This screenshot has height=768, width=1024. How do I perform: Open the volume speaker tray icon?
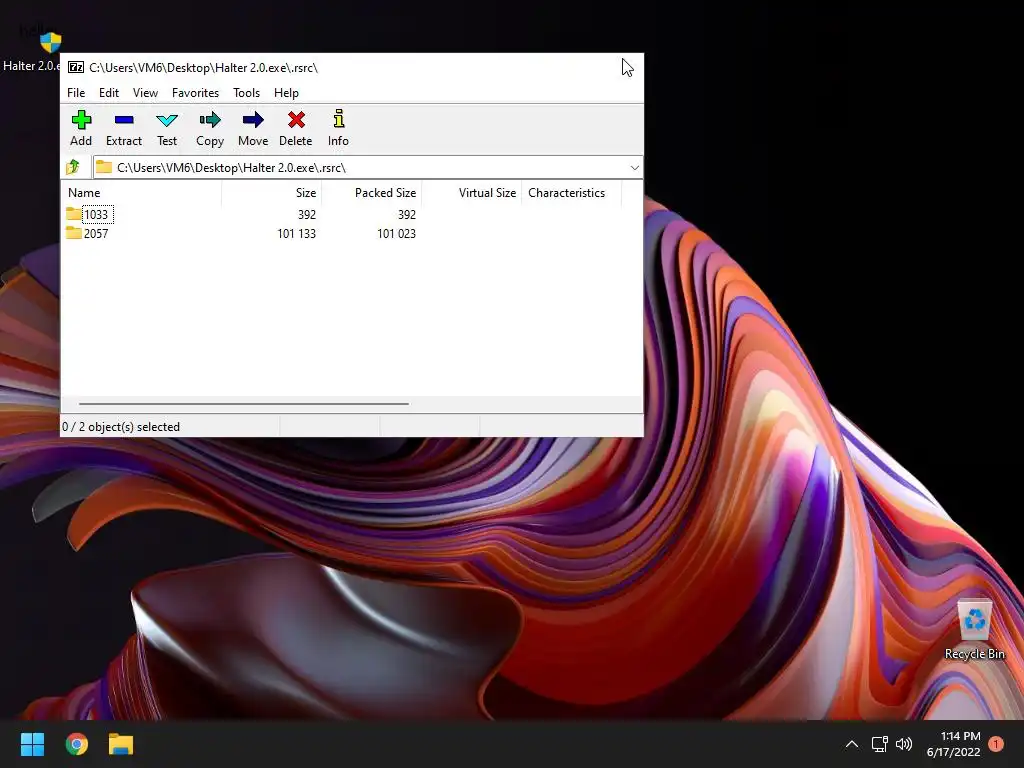pyautogui.click(x=904, y=744)
